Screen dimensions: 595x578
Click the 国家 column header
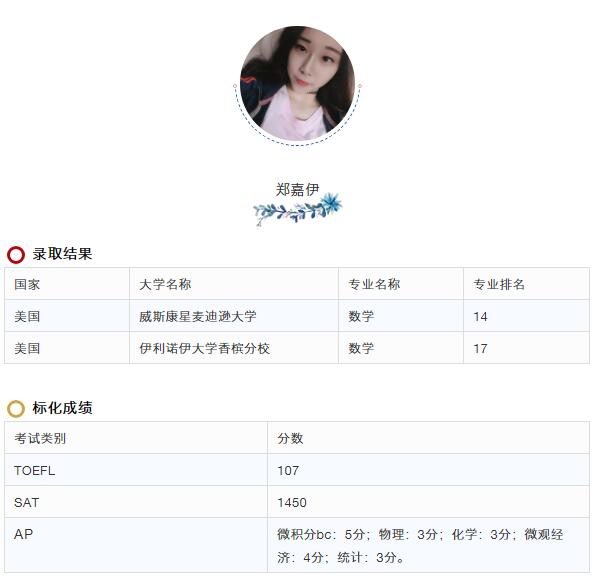click(27, 284)
